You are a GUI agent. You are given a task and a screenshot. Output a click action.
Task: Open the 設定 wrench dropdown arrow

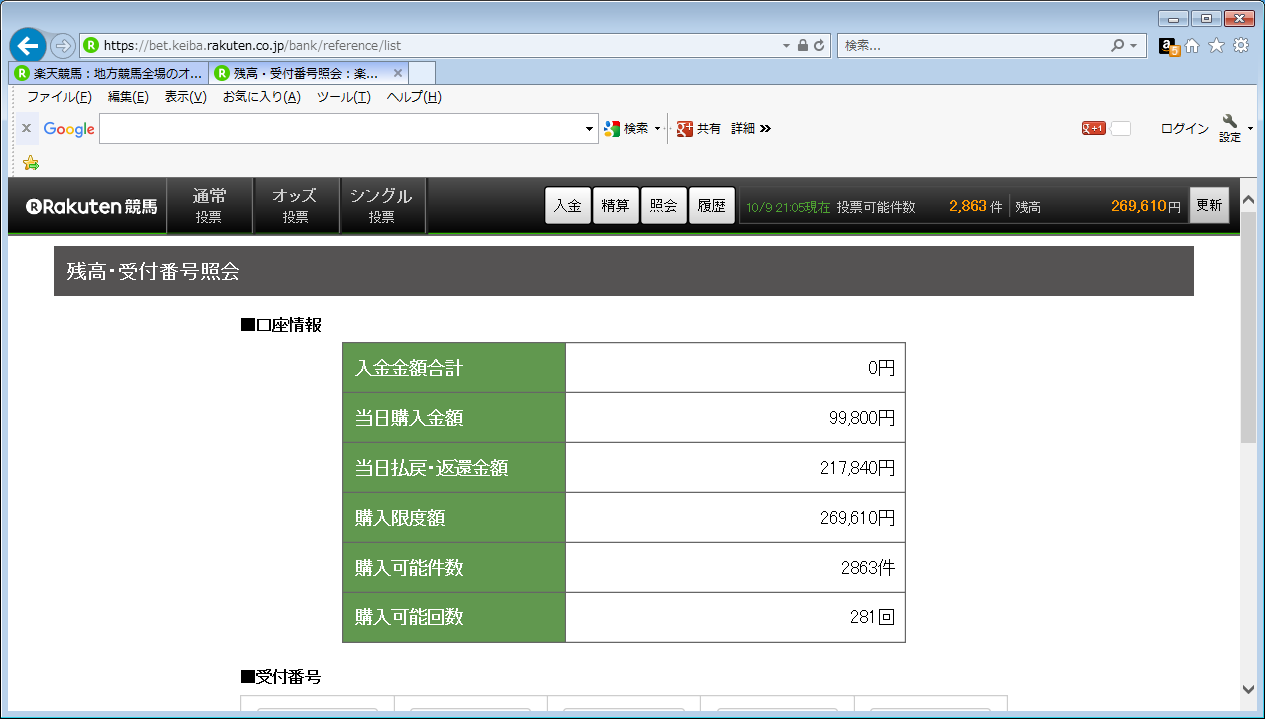[x=1250, y=128]
